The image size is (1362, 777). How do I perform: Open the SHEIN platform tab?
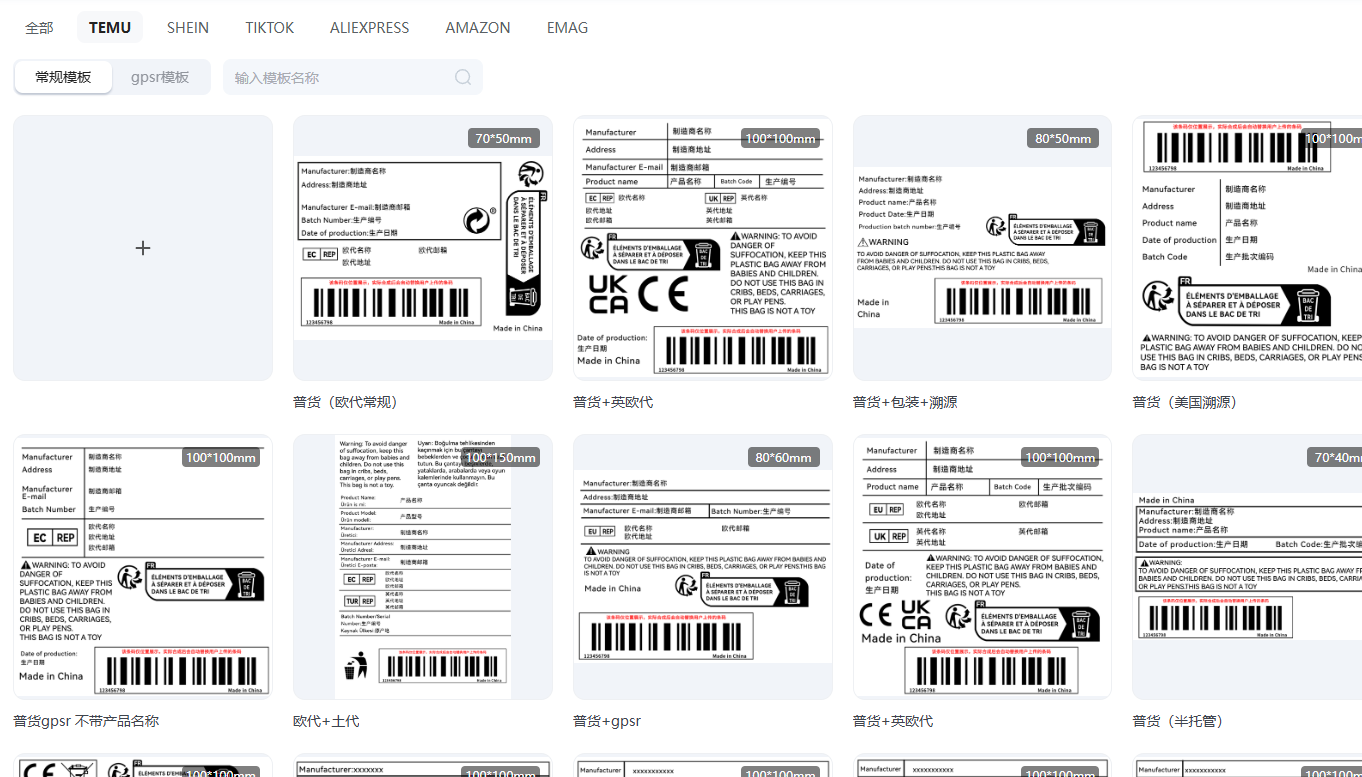coord(188,28)
